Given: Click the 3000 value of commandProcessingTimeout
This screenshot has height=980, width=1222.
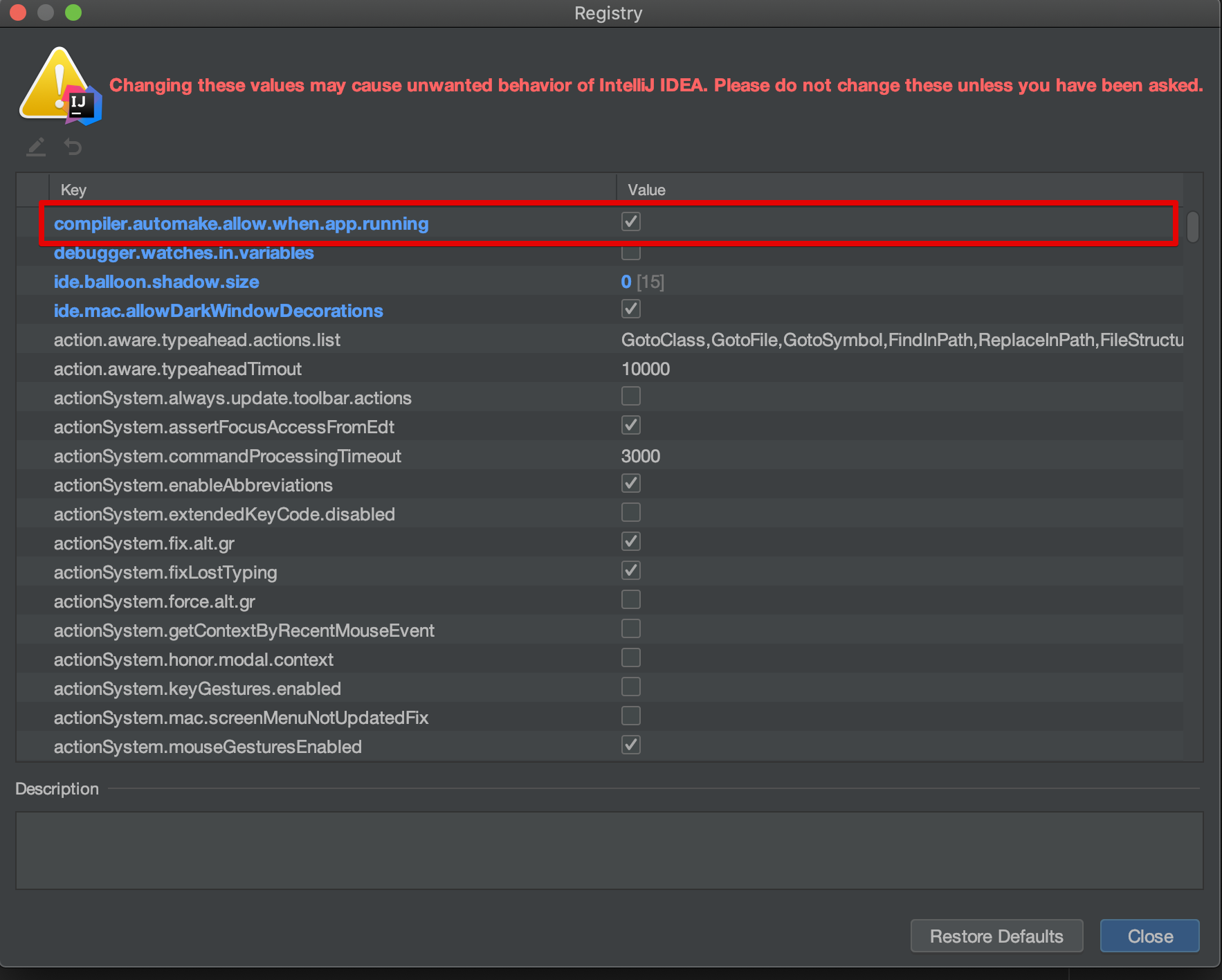Looking at the screenshot, I should pos(641,456).
